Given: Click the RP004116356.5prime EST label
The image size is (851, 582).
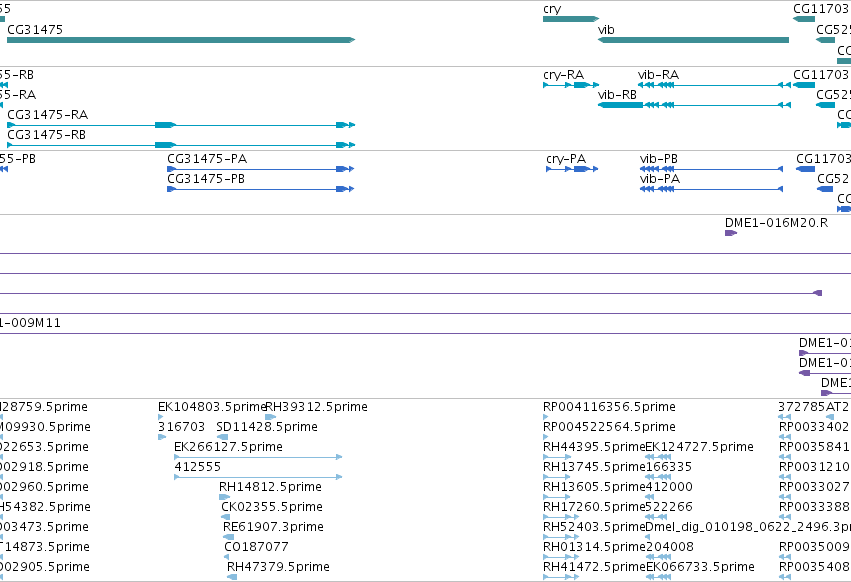Looking at the screenshot, I should point(609,407).
